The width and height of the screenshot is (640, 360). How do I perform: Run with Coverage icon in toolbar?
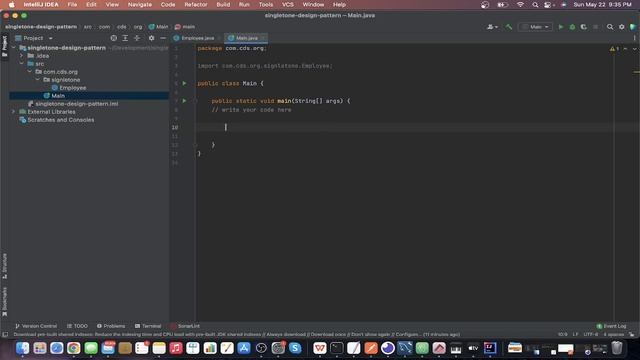pyautogui.click(x=584, y=27)
